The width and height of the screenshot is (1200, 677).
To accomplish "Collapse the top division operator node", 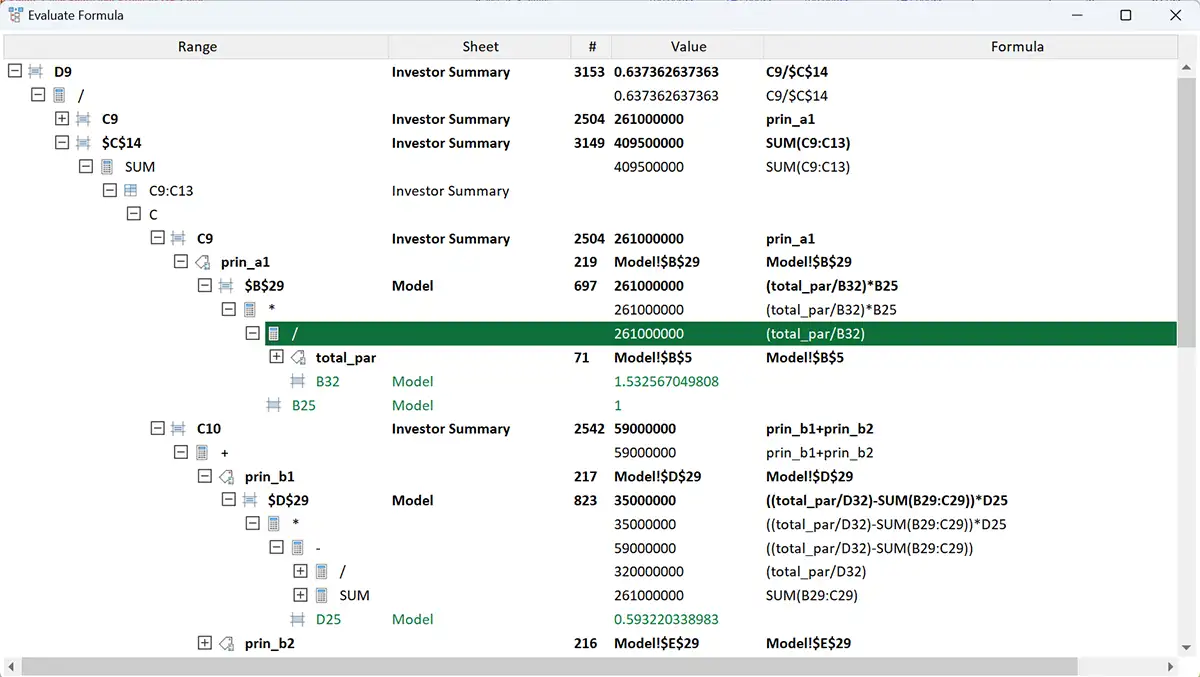I will click(38, 95).
